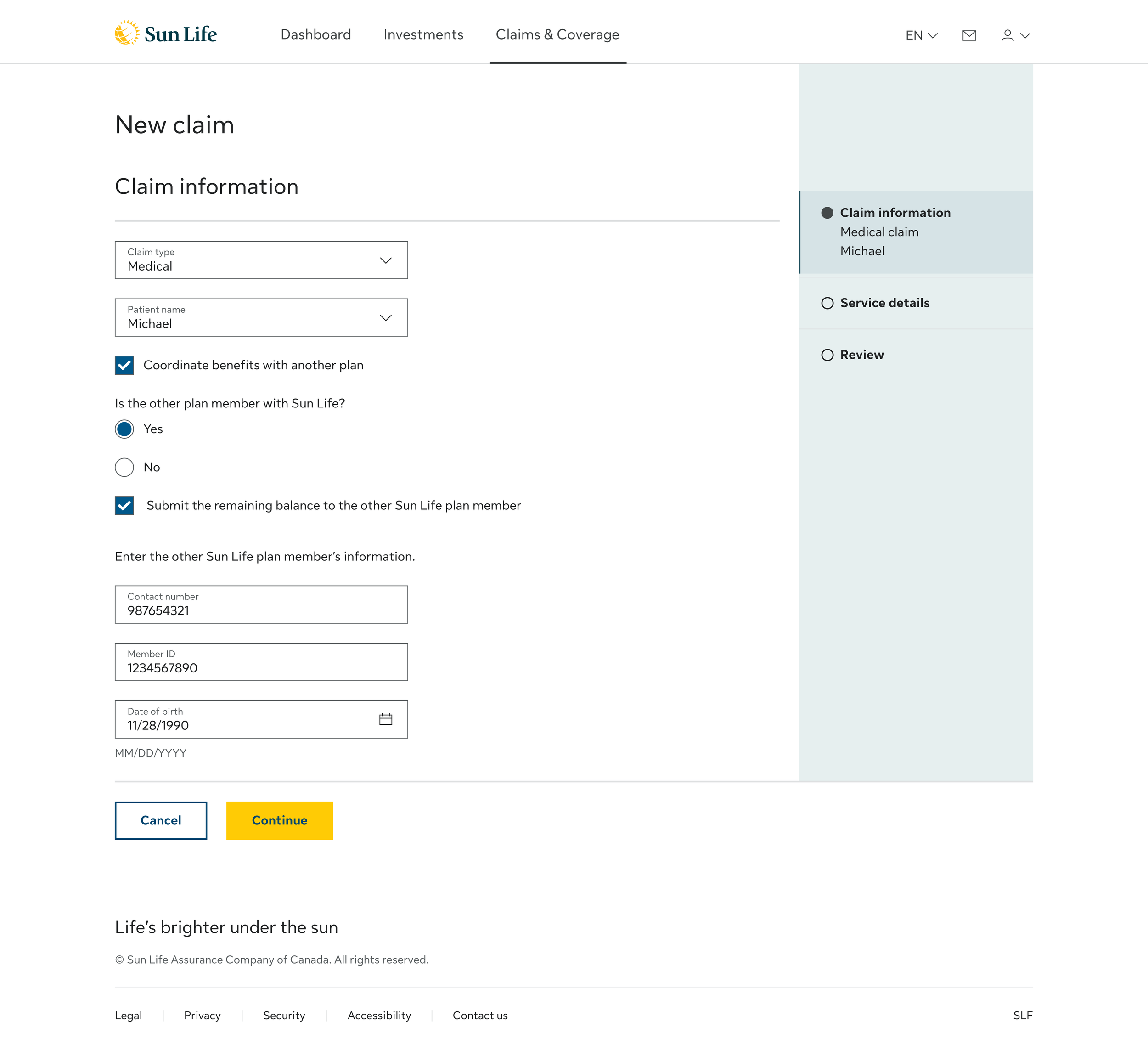Click the Service details step label
Viewport: 1148px width, 1056px height.
(885, 303)
